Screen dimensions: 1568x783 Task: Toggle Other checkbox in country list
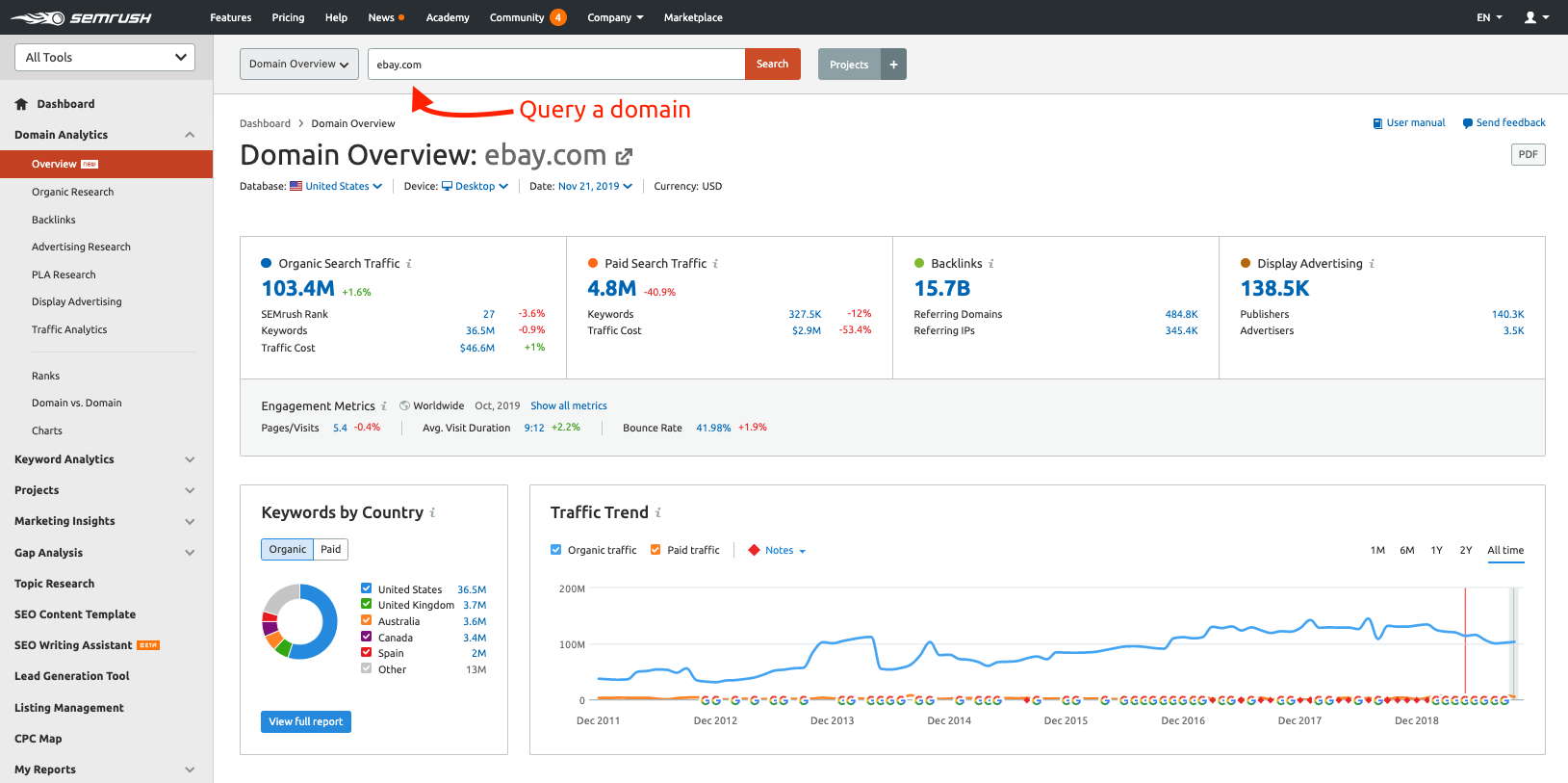tap(366, 668)
